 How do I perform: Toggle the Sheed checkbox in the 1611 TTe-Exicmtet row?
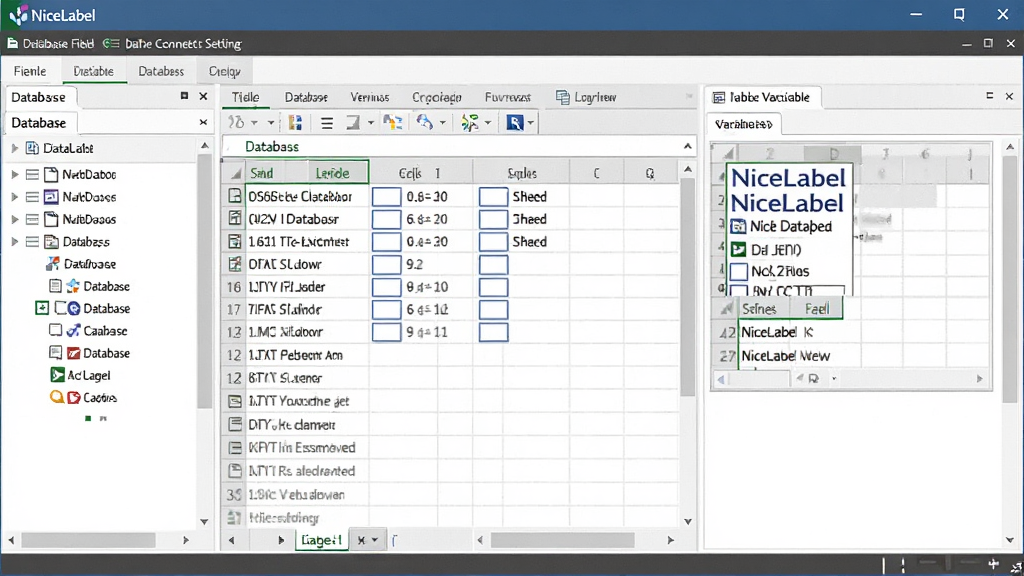493,242
